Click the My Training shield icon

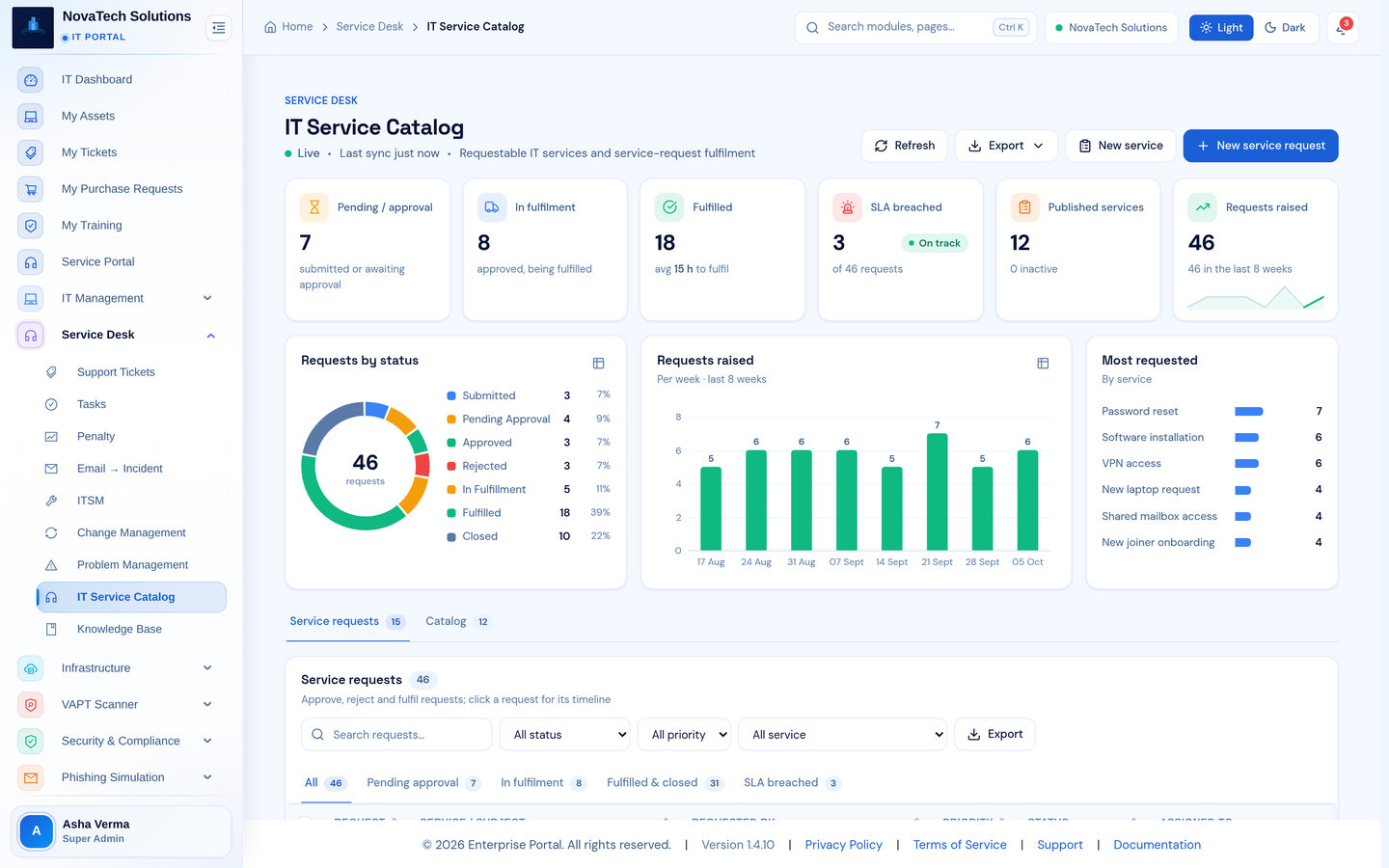click(x=31, y=226)
